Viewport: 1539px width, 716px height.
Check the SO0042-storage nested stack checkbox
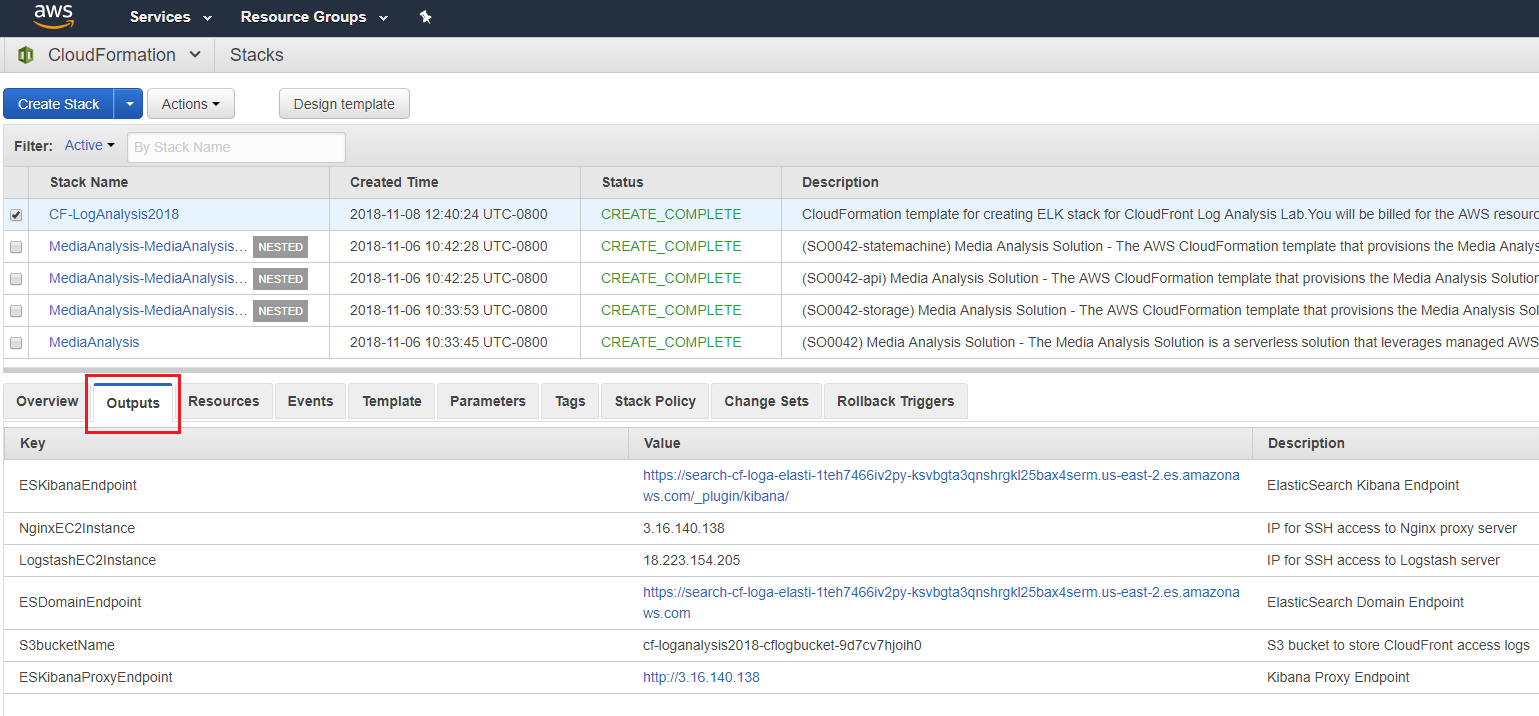point(16,311)
